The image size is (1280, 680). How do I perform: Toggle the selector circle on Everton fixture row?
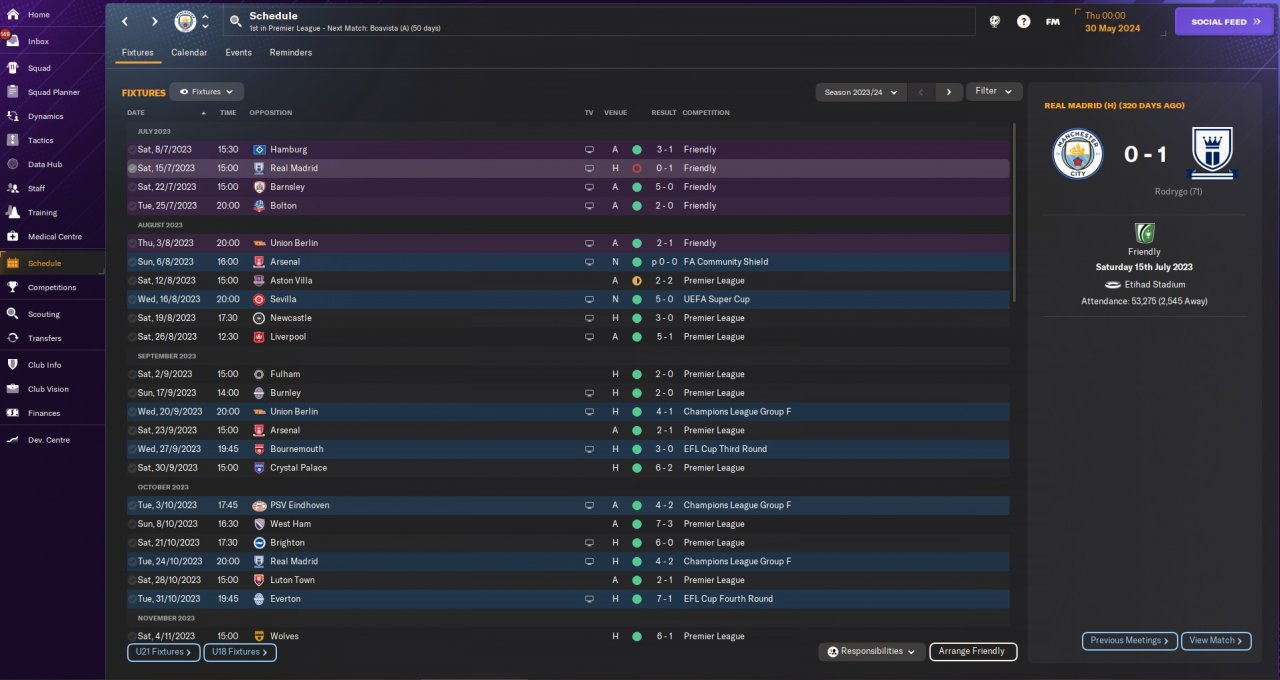(x=132, y=599)
